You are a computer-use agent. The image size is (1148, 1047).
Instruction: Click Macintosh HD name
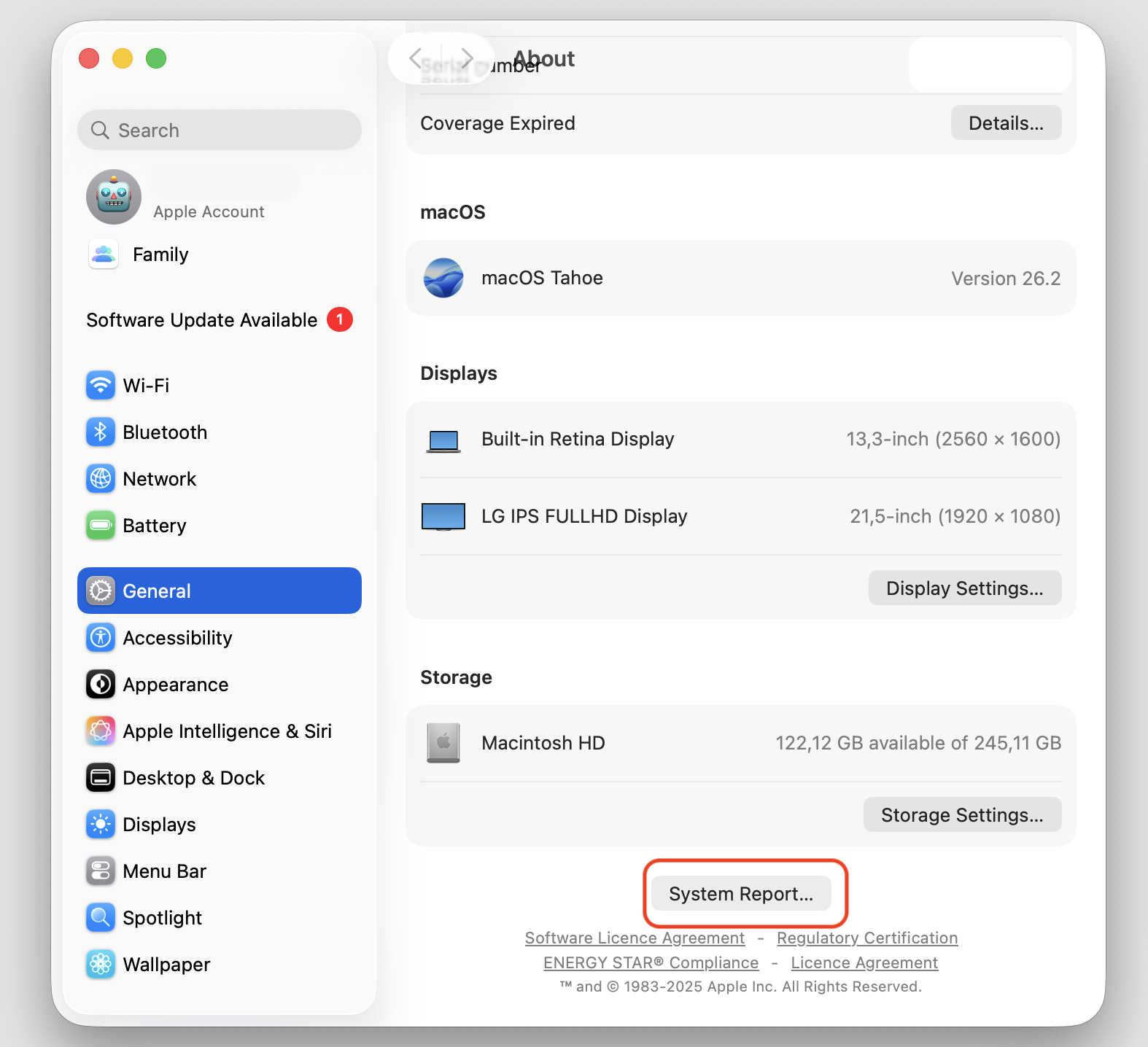point(543,743)
